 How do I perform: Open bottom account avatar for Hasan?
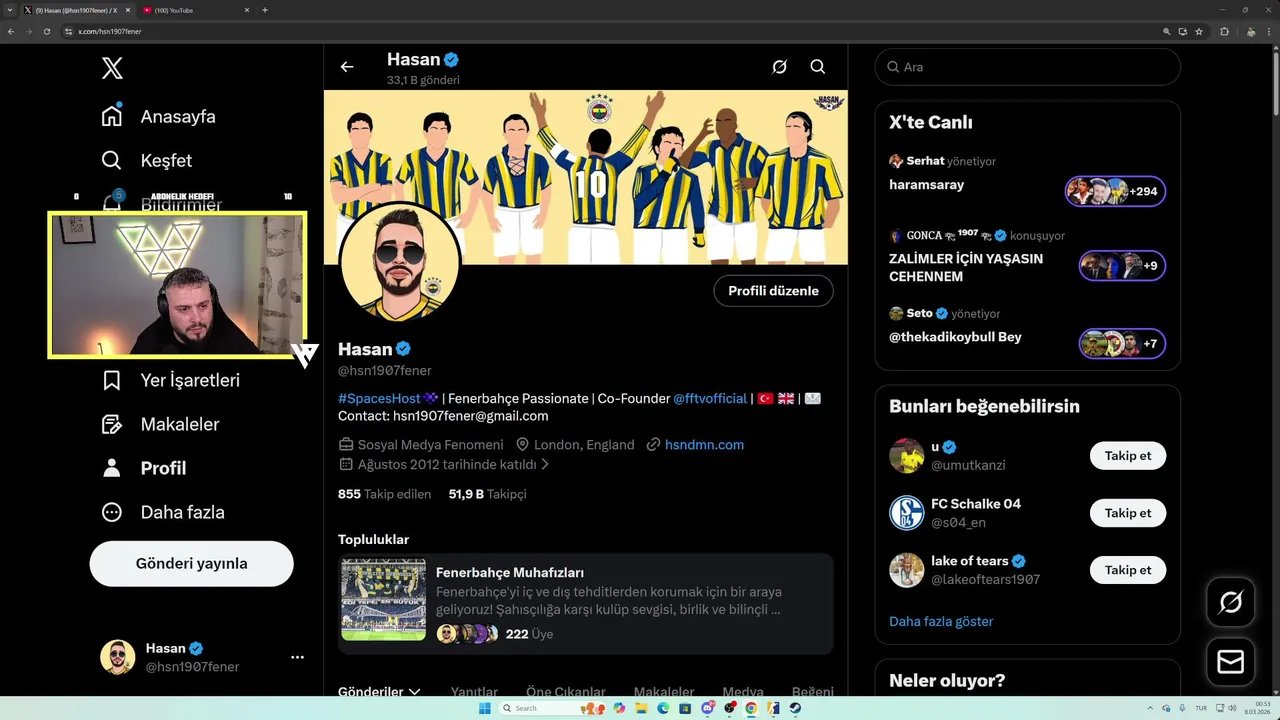[x=117, y=657]
